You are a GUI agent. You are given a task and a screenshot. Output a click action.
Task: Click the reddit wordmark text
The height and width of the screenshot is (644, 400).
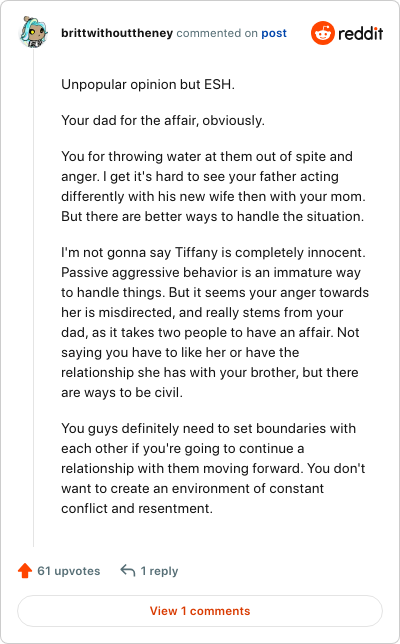pyautogui.click(x=361, y=33)
